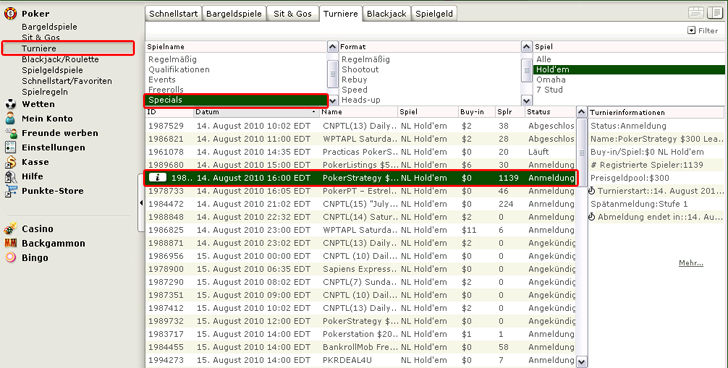Toggle the Filter checkbox
This screenshot has width=728, height=368.
(x=691, y=31)
